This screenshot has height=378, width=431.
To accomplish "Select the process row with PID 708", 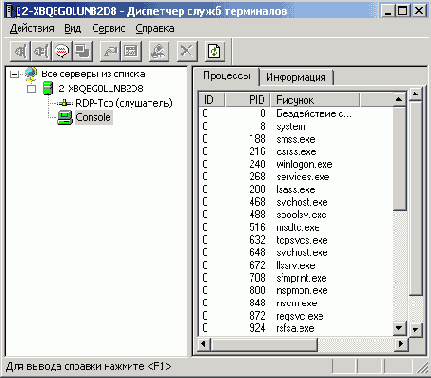I will pos(296,278).
